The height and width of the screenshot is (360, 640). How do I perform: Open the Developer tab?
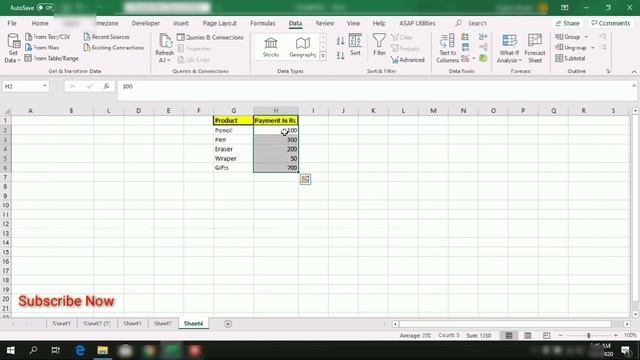146,23
